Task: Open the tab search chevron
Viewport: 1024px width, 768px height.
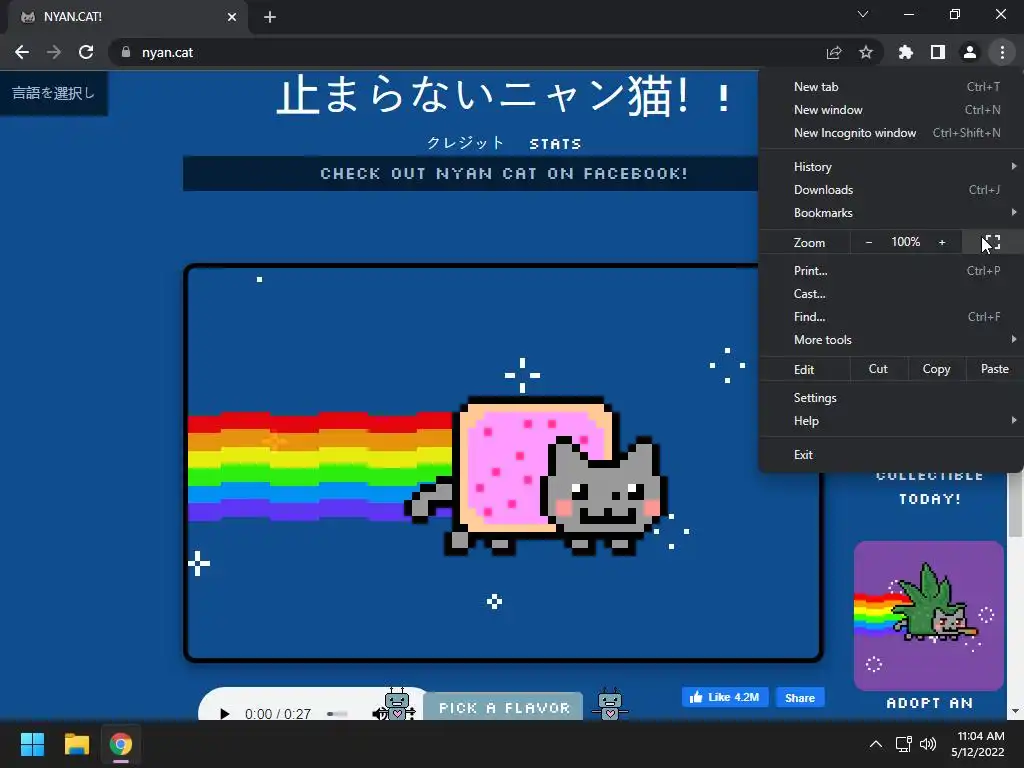Action: (x=863, y=14)
